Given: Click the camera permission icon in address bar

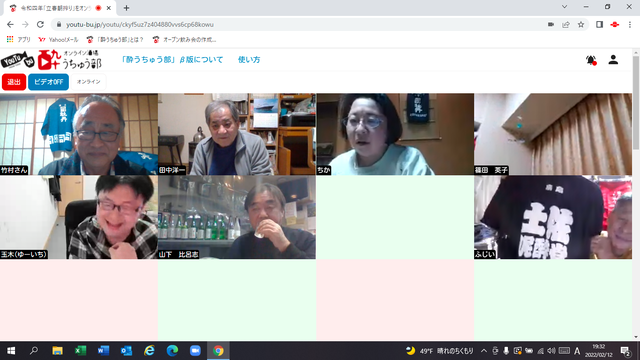Looking at the screenshot, I should [551, 24].
